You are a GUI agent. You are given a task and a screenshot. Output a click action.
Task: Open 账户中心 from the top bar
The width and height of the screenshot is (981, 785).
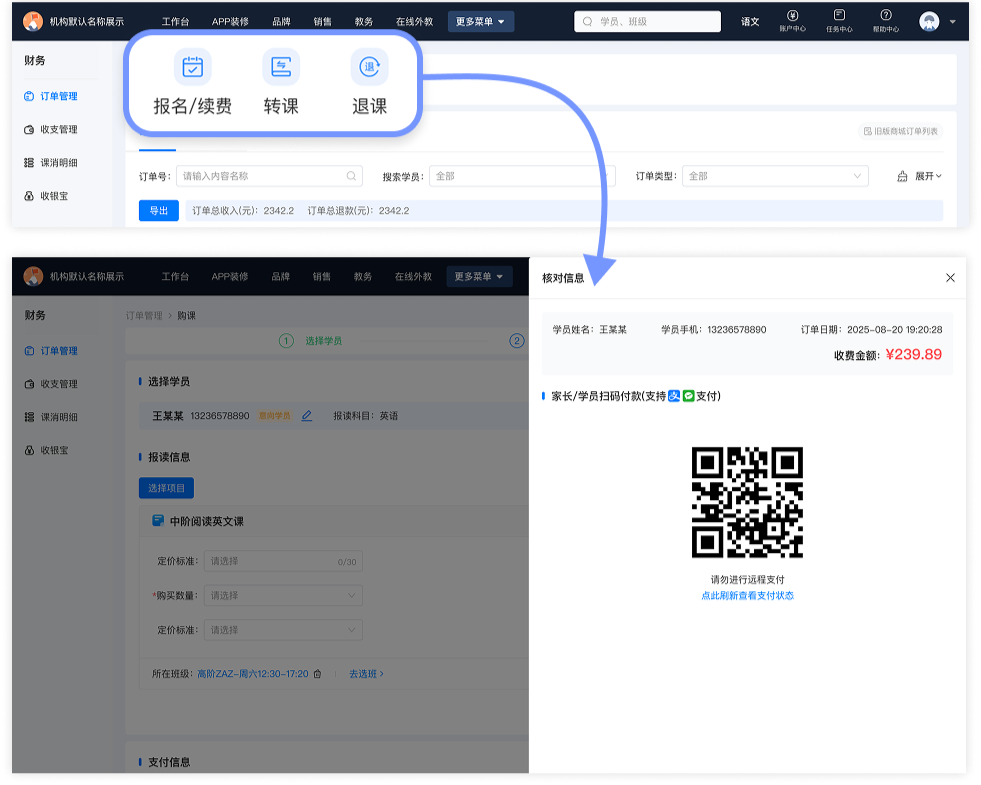792,20
